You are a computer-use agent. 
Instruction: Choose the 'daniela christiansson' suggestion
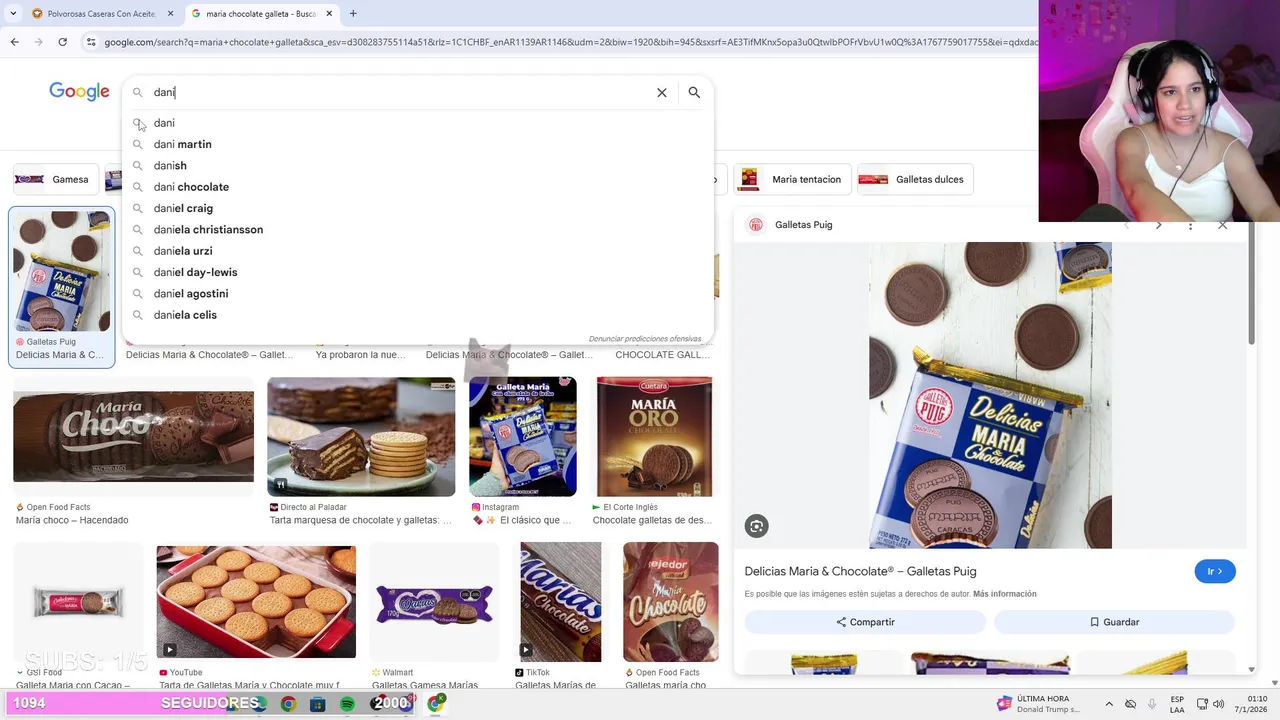[418, 229]
